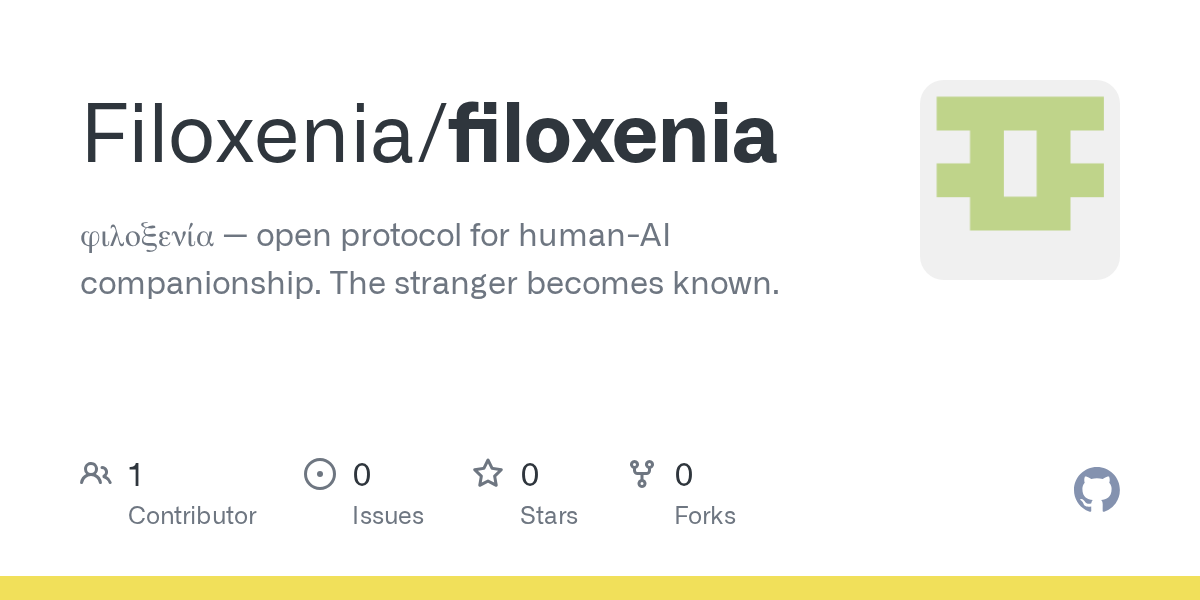Click the forks count '0'
Screen dimensions: 1200x600
point(684,474)
